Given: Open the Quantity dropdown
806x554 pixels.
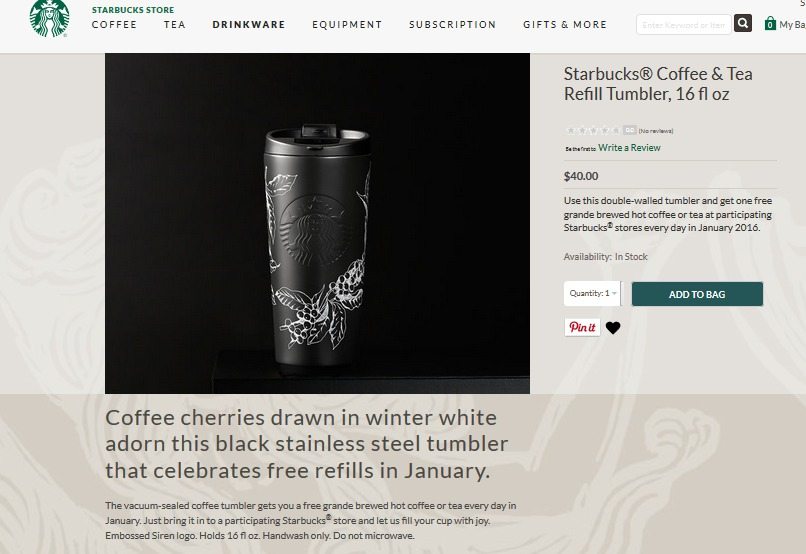Looking at the screenshot, I should (x=592, y=293).
